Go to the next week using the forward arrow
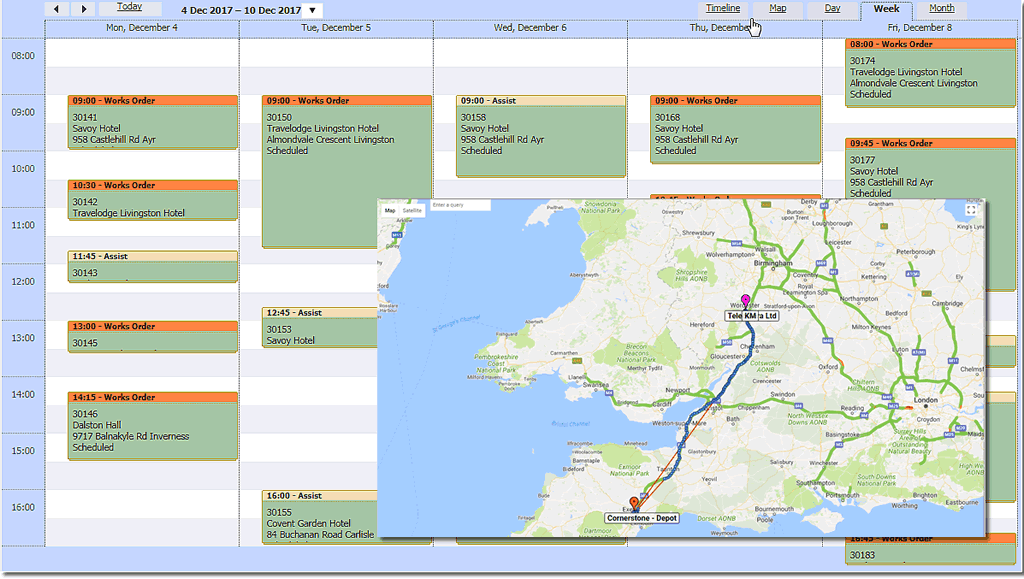 point(84,8)
